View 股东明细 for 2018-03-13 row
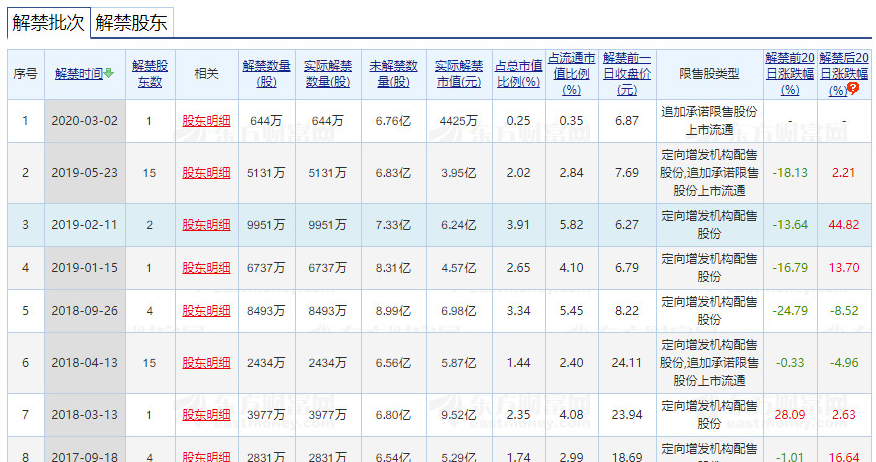This screenshot has height=462, width=876. (x=206, y=415)
